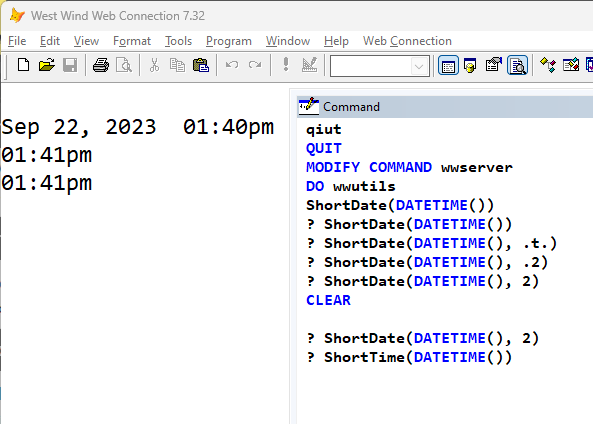The height and width of the screenshot is (424, 593).
Task: Click the Copy toolbar icon
Action: click(177, 65)
